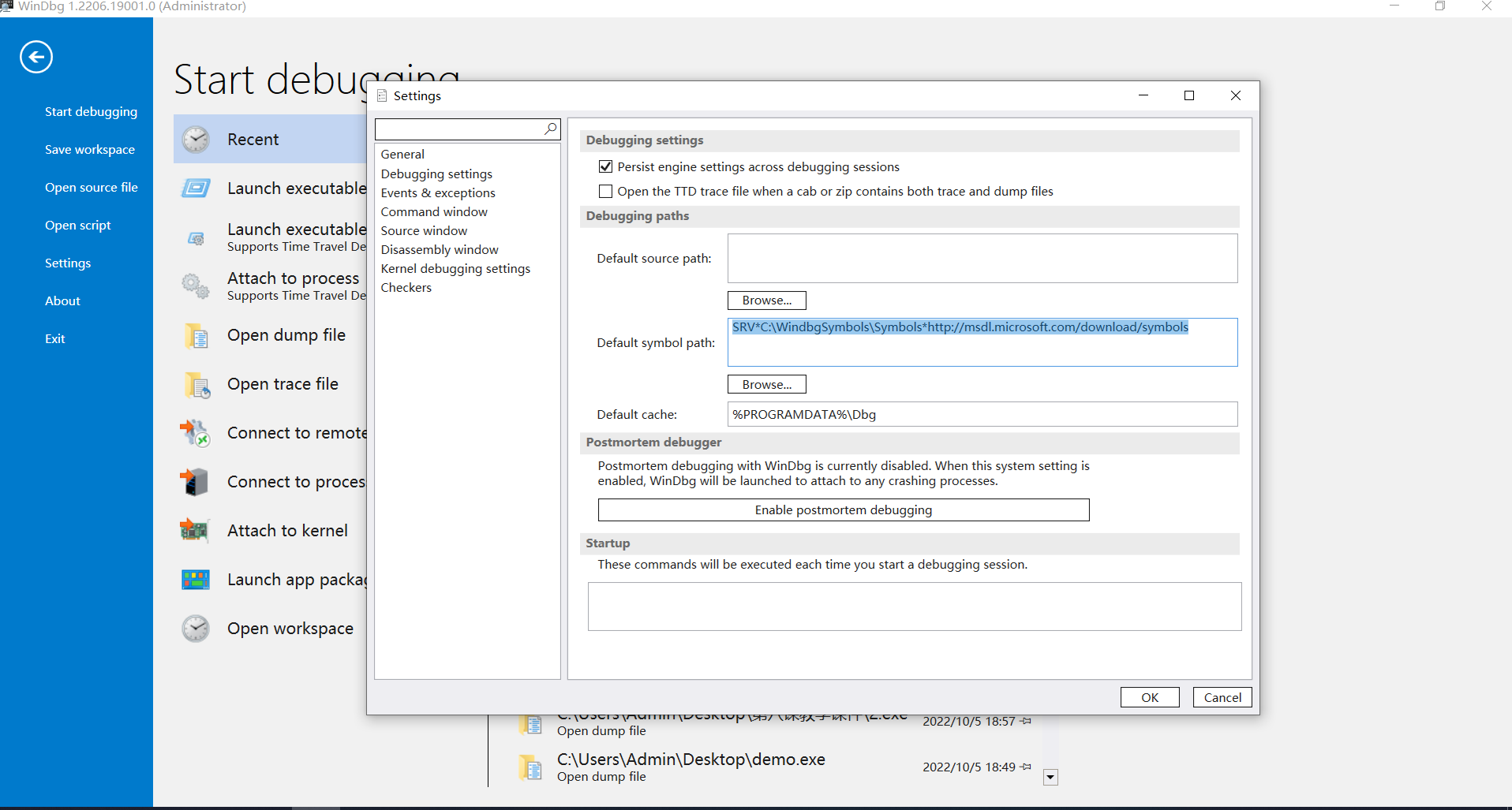This screenshot has width=1512, height=810.
Task: Select Kernel debugging settings category
Action: tap(455, 268)
